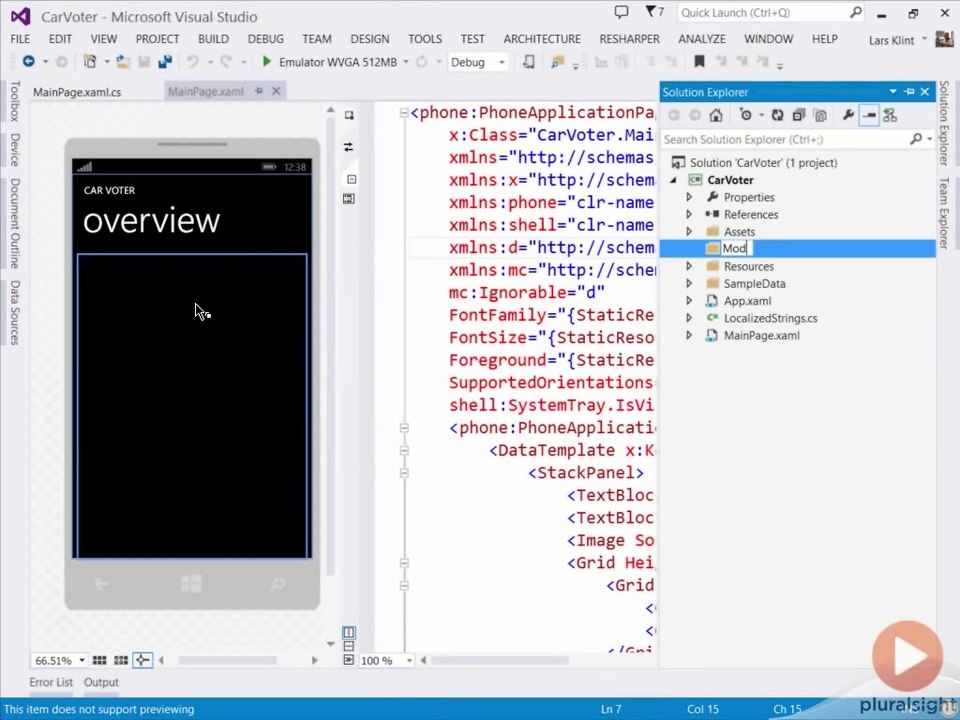960x720 pixels.
Task: Open the Toolbox side tab
Action: tap(15, 101)
